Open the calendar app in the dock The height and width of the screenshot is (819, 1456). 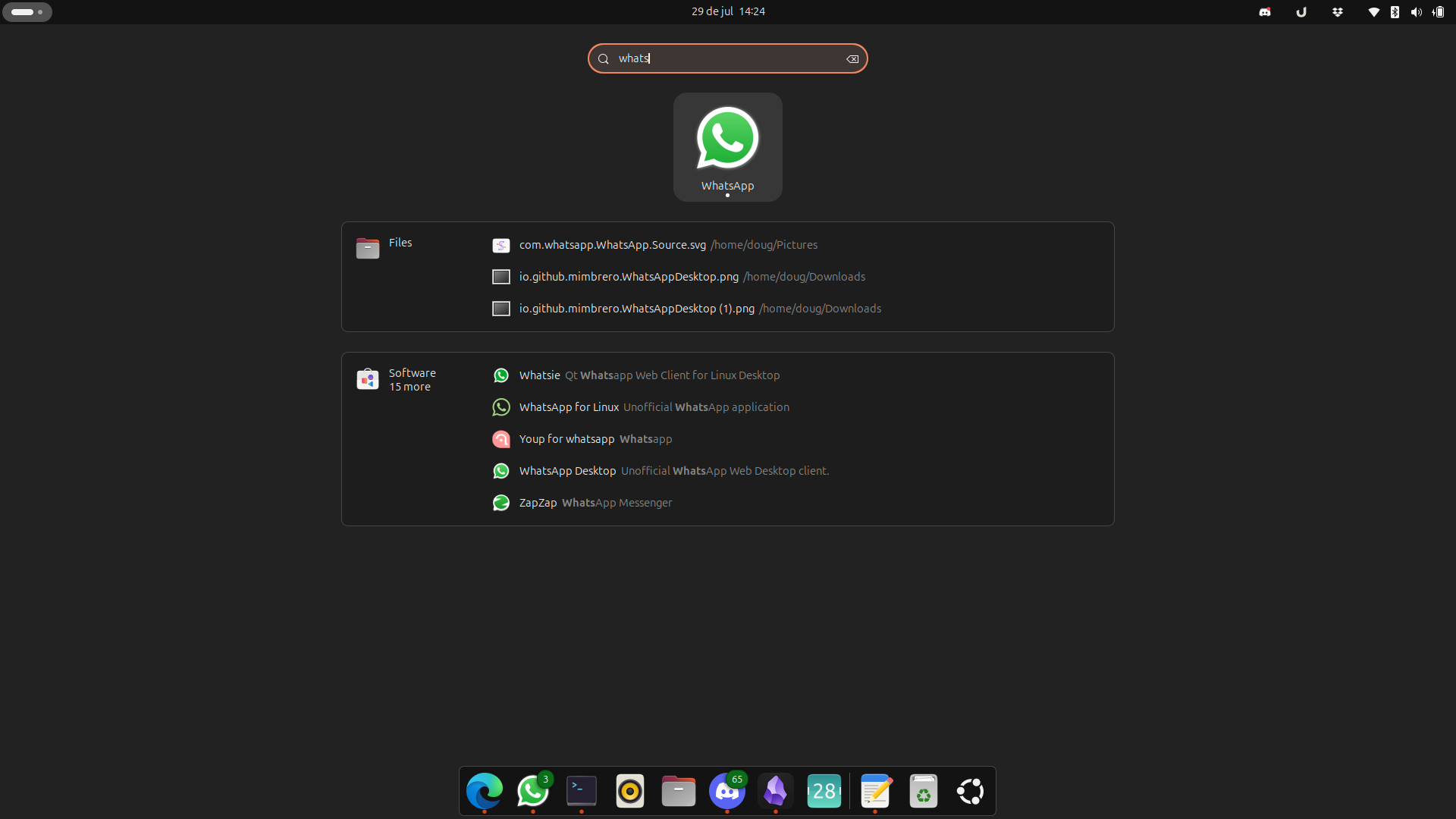pyautogui.click(x=824, y=792)
